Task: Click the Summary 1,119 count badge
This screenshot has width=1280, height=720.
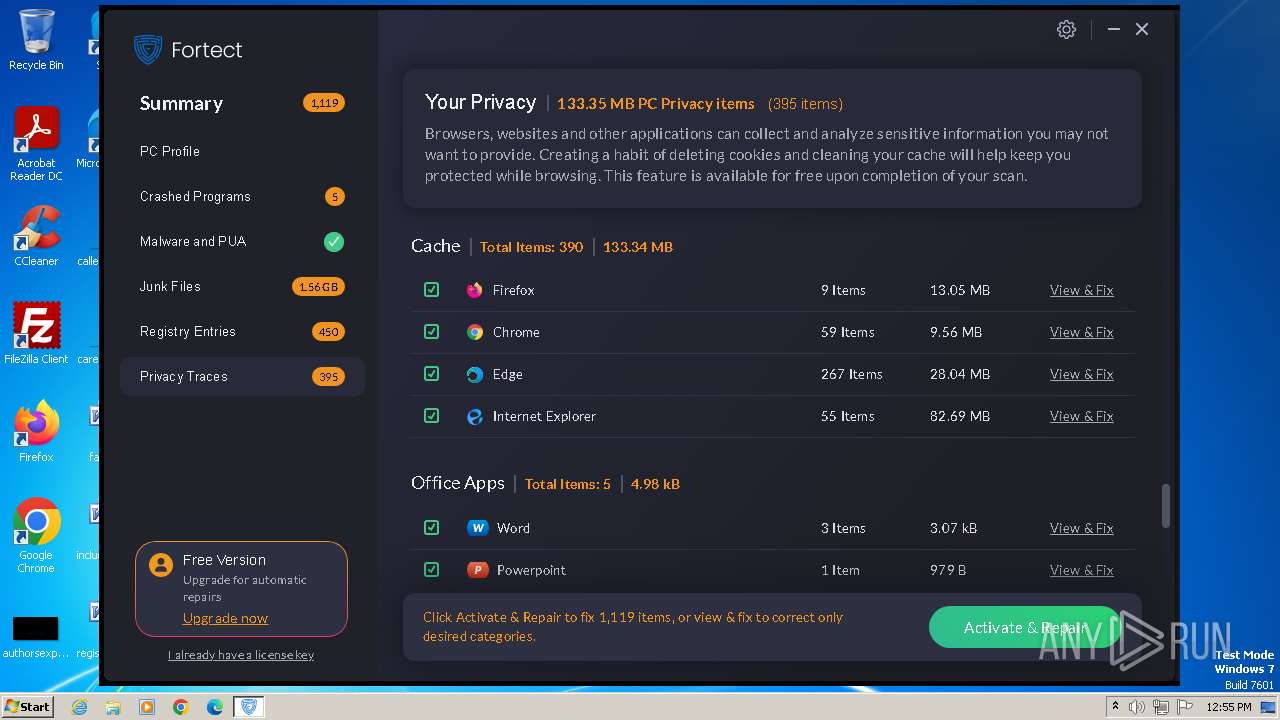Action: (324, 103)
